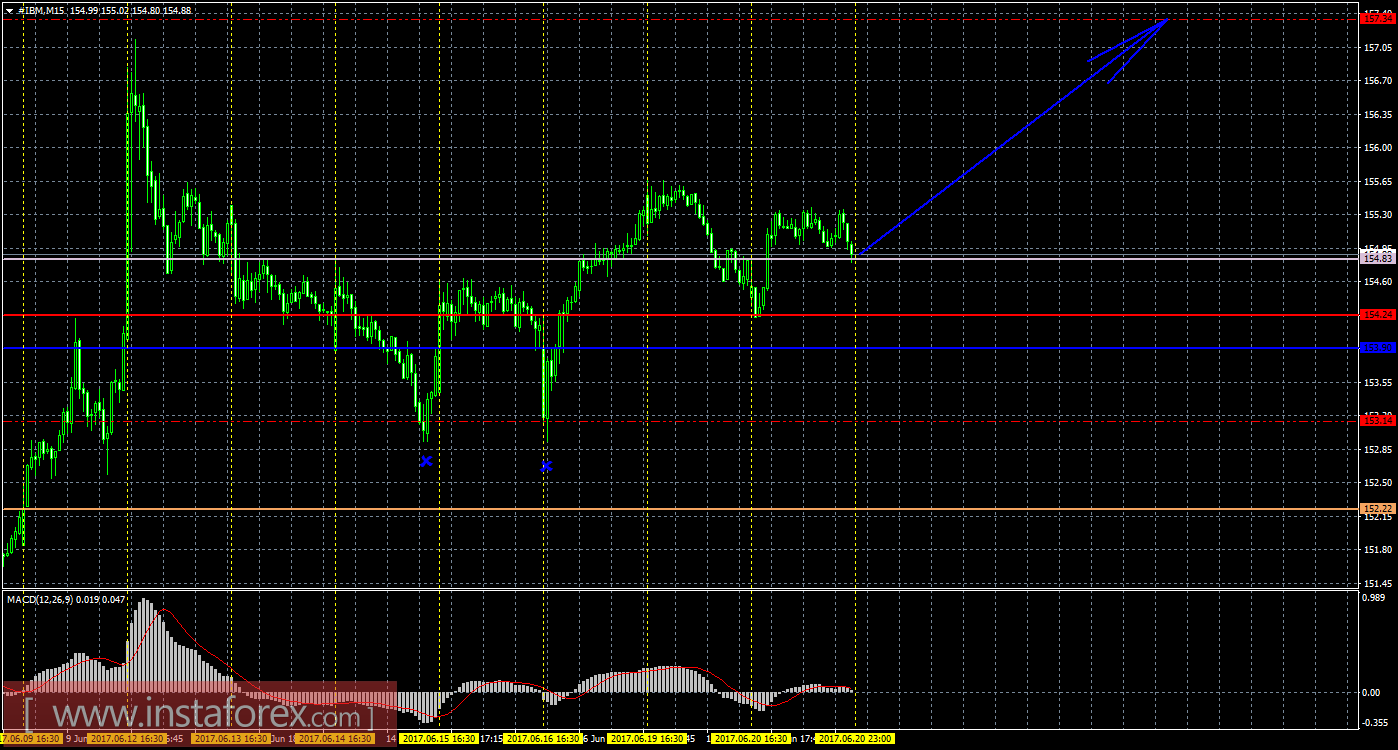This screenshot has width=1398, height=750.
Task: Click the 2017.06.12 16:30 date label
Action: (x=126, y=739)
